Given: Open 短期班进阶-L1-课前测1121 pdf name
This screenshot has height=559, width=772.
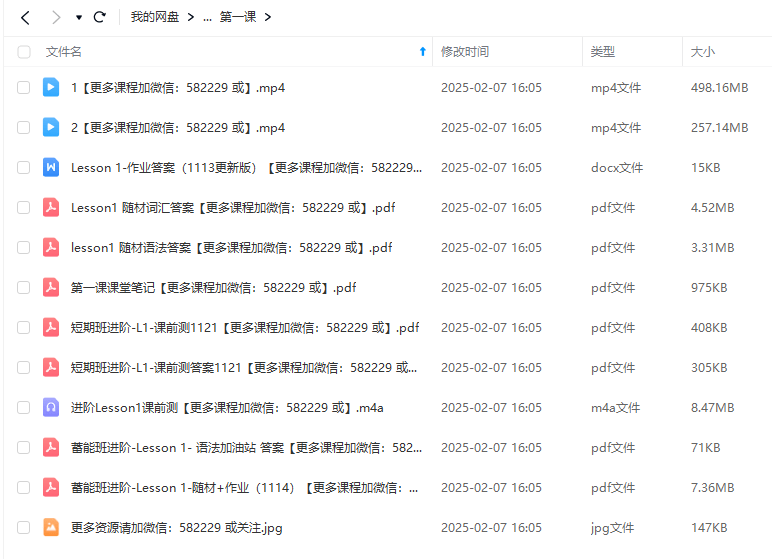Looking at the screenshot, I should (245, 328).
